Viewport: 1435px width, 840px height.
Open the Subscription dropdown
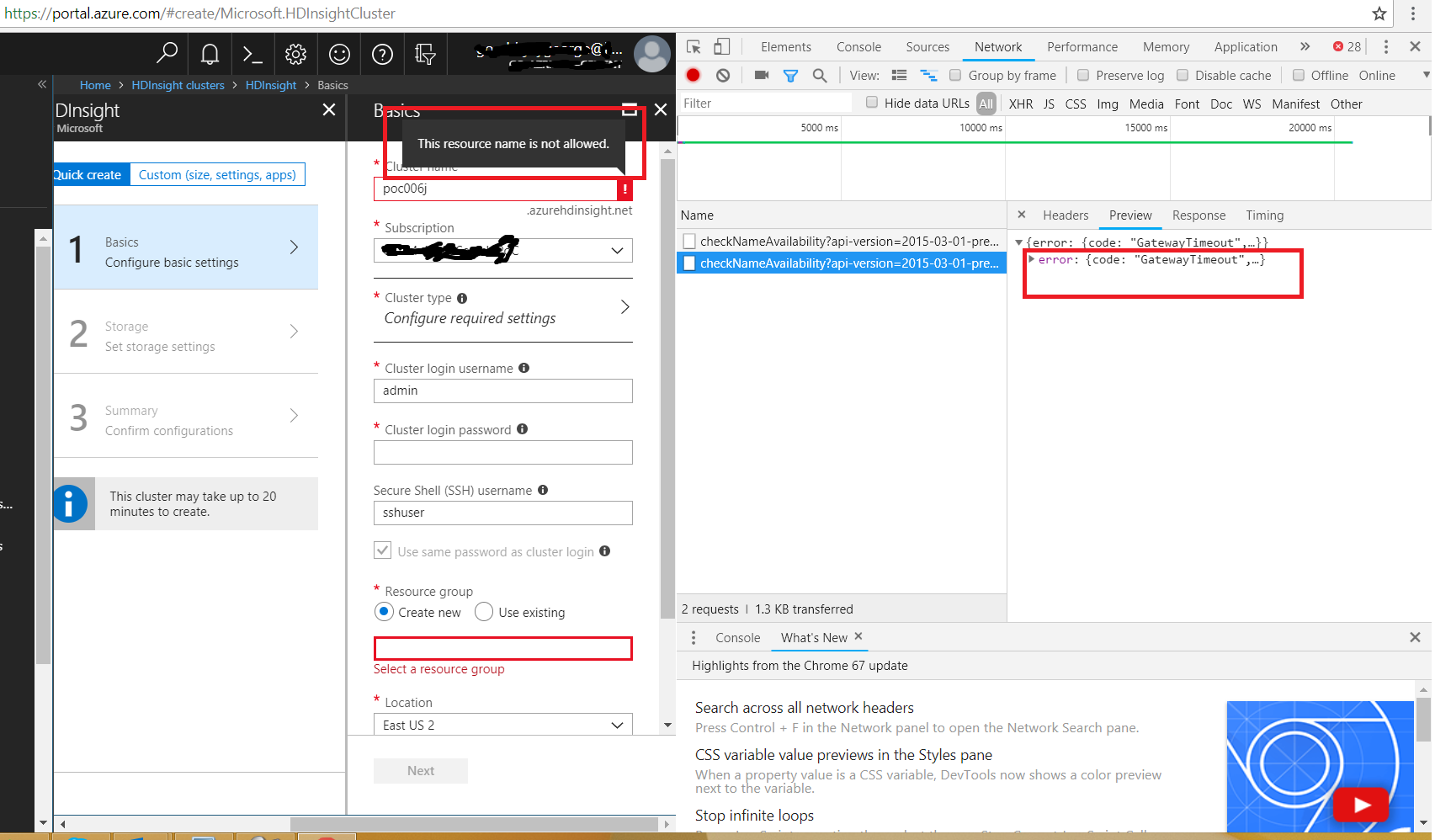click(503, 251)
